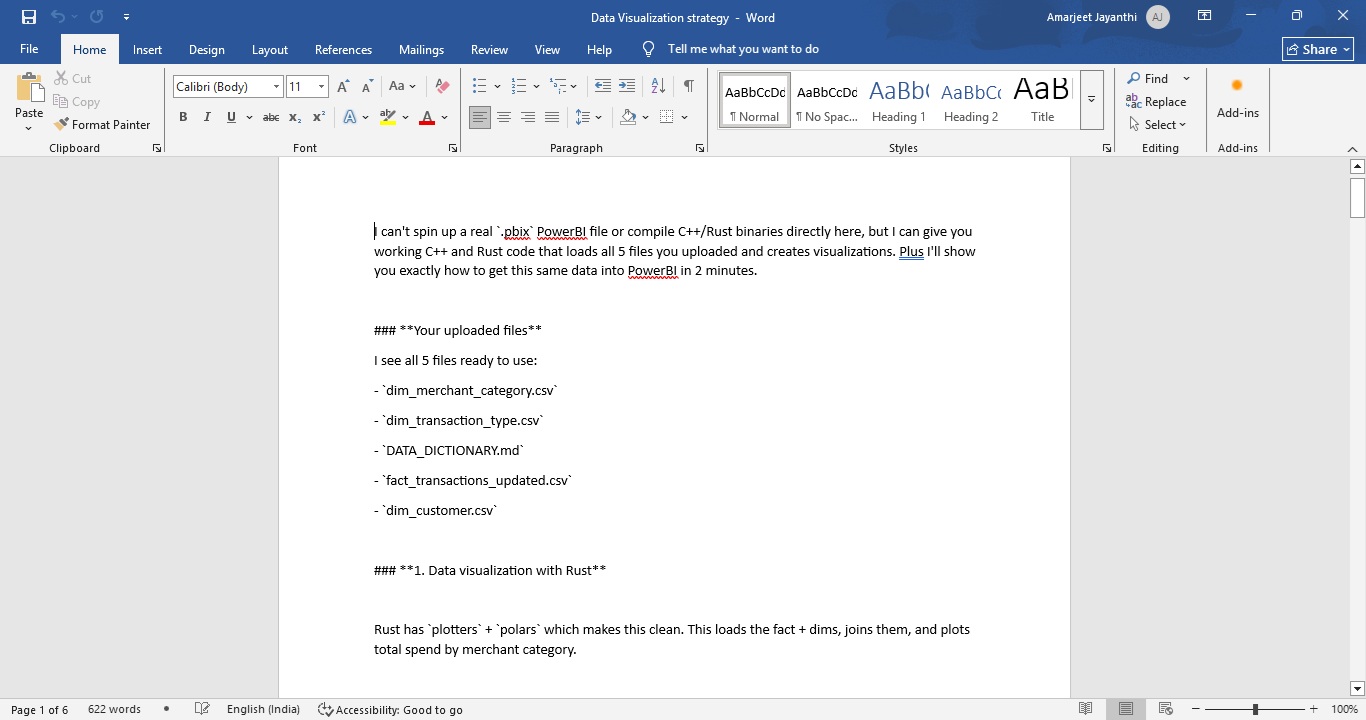1366x720 pixels.
Task: Switch to the References tab
Action: (343, 49)
